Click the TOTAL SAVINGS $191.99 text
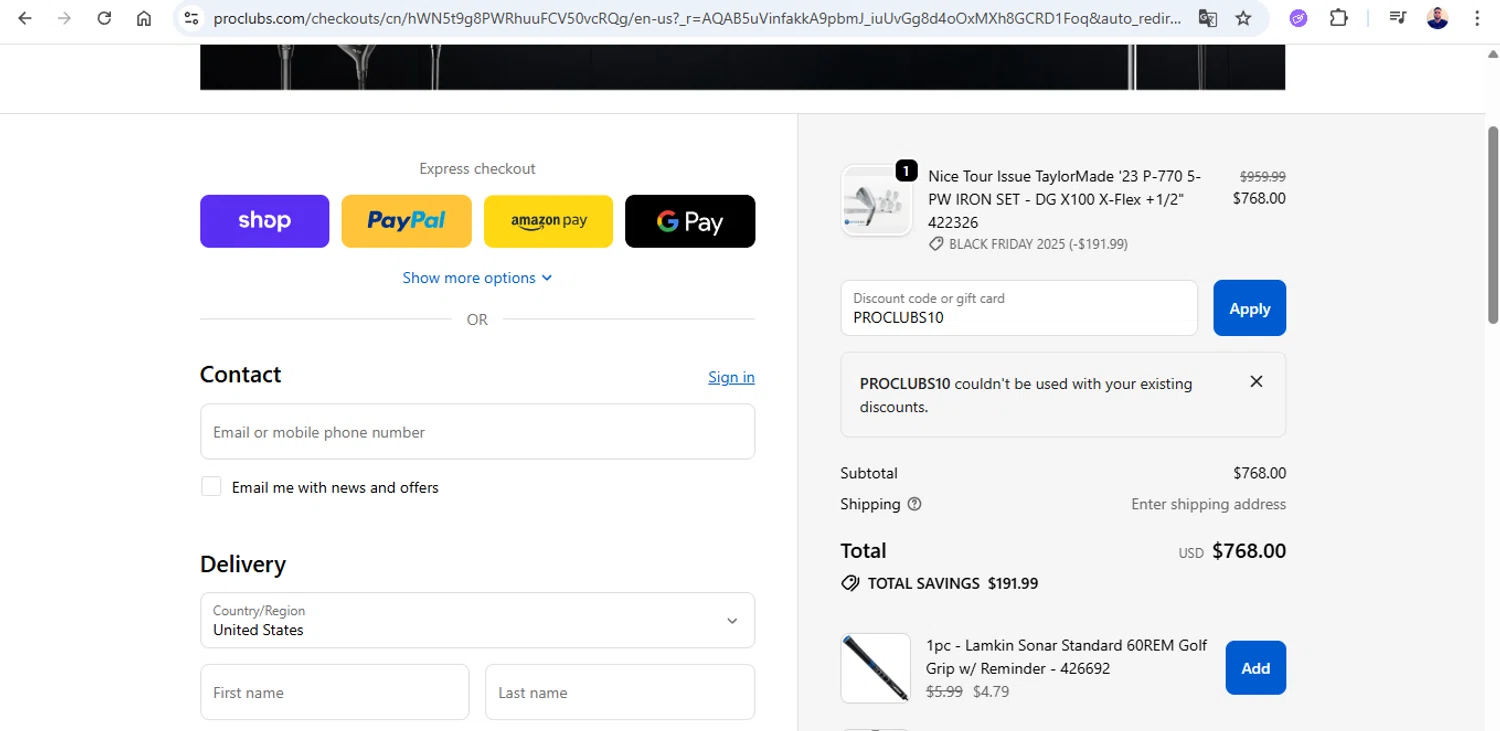 pyautogui.click(x=953, y=583)
